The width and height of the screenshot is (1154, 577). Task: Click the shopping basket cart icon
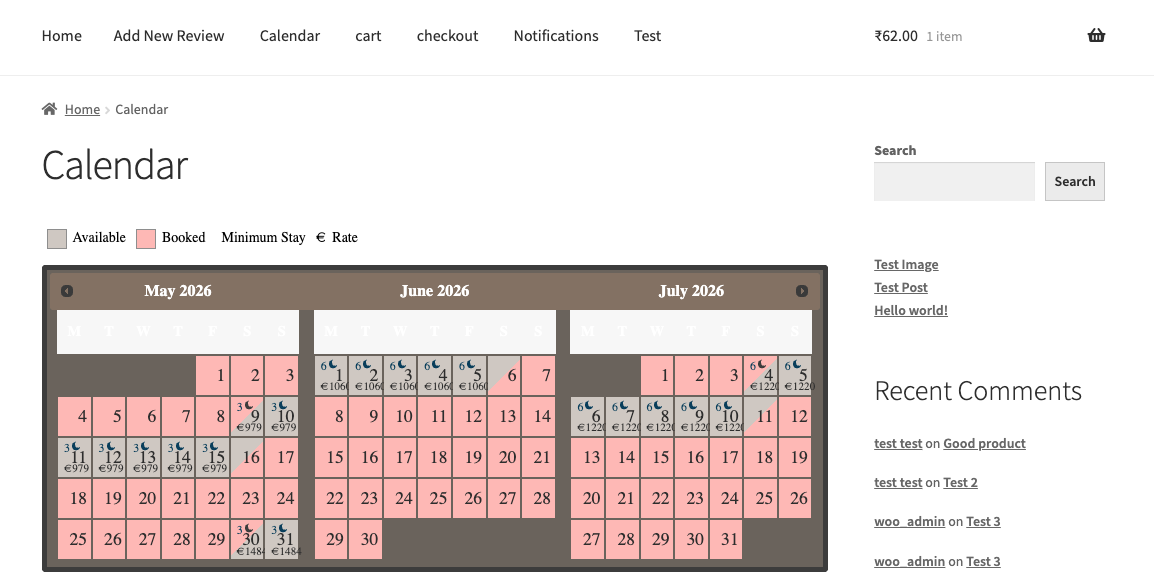[1096, 36]
